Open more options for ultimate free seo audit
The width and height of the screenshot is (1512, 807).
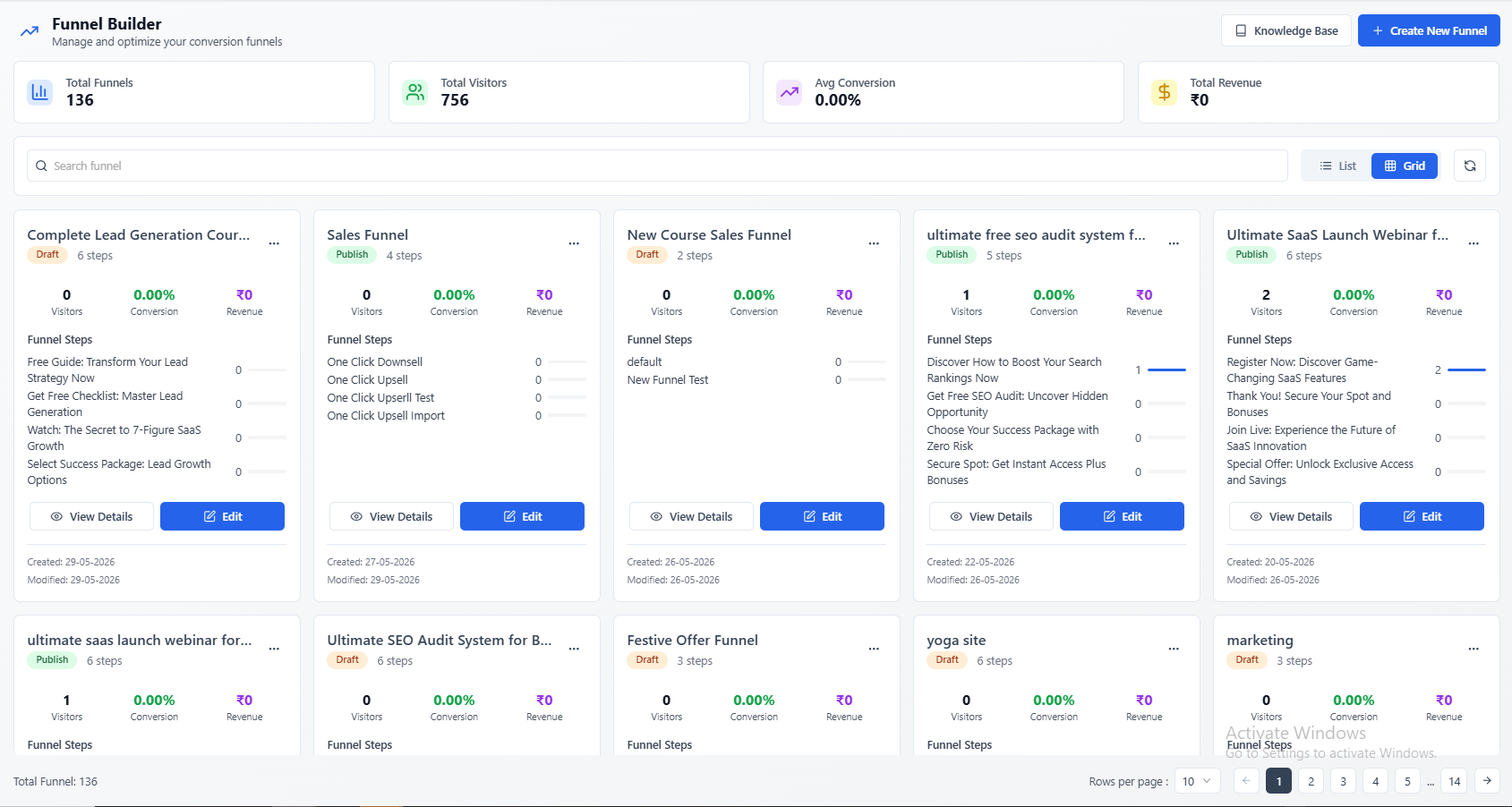tap(1174, 243)
